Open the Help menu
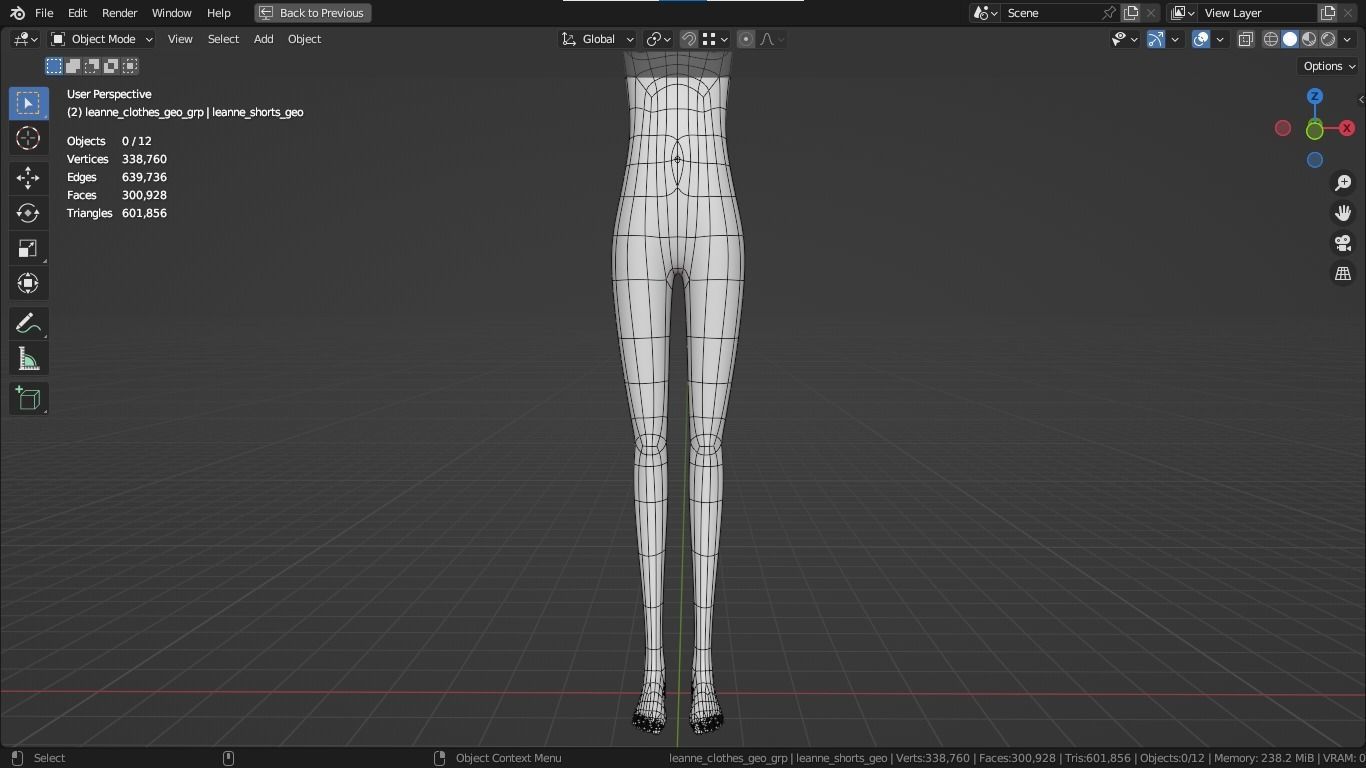 coord(218,13)
